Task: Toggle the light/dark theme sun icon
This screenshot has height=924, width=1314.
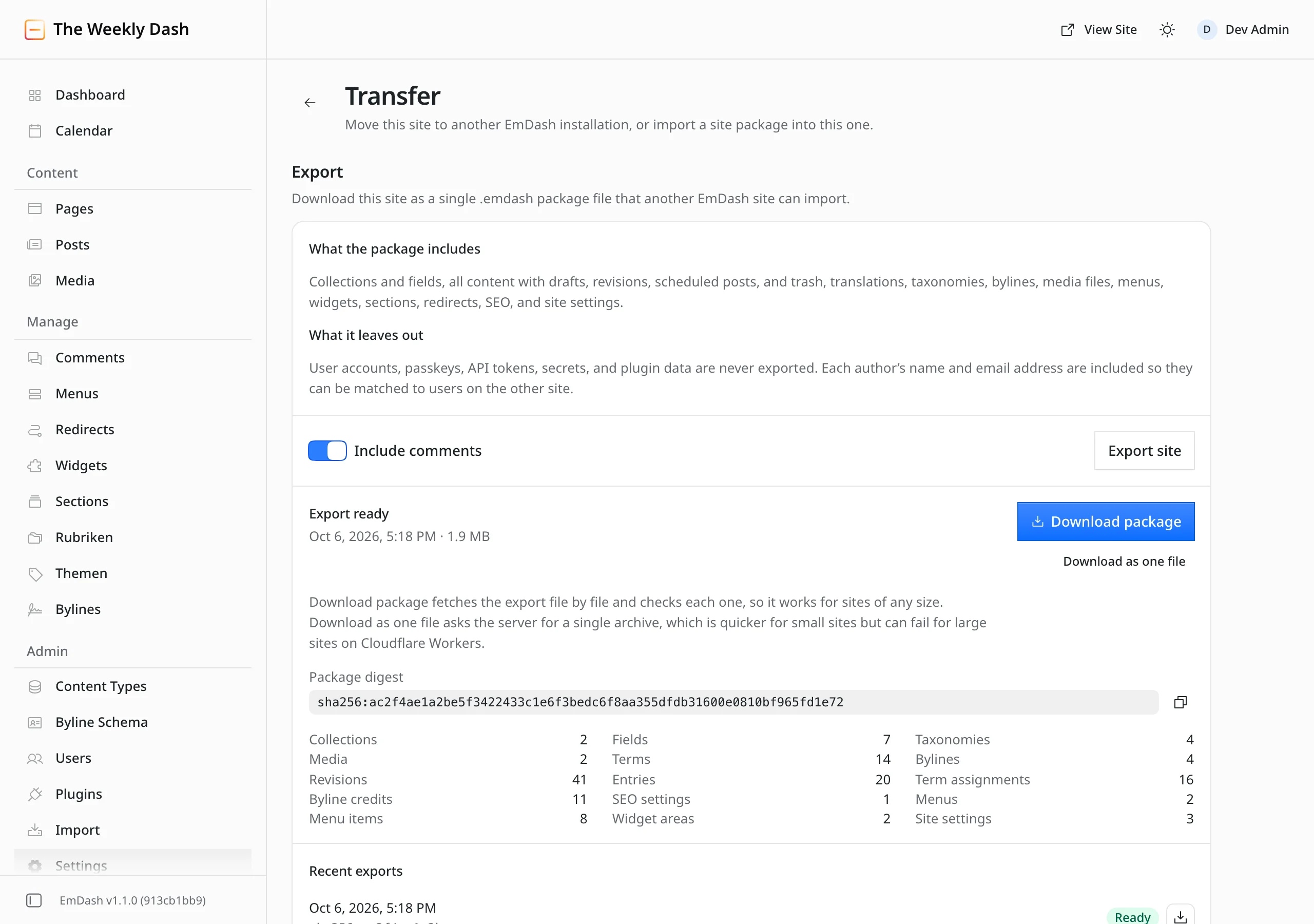Action: [x=1167, y=30]
